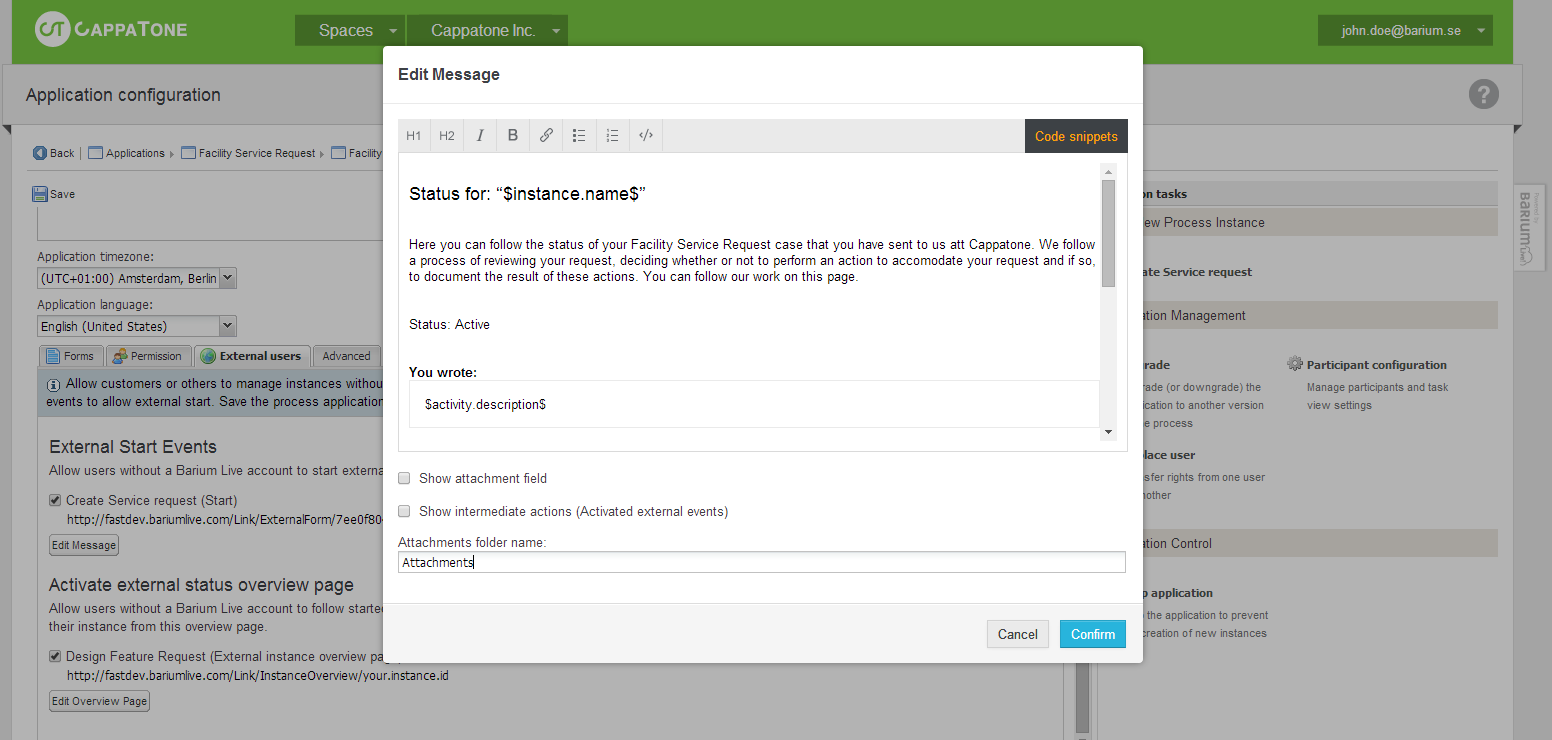Insert a hyperlink using the link icon

pyautogui.click(x=546, y=136)
